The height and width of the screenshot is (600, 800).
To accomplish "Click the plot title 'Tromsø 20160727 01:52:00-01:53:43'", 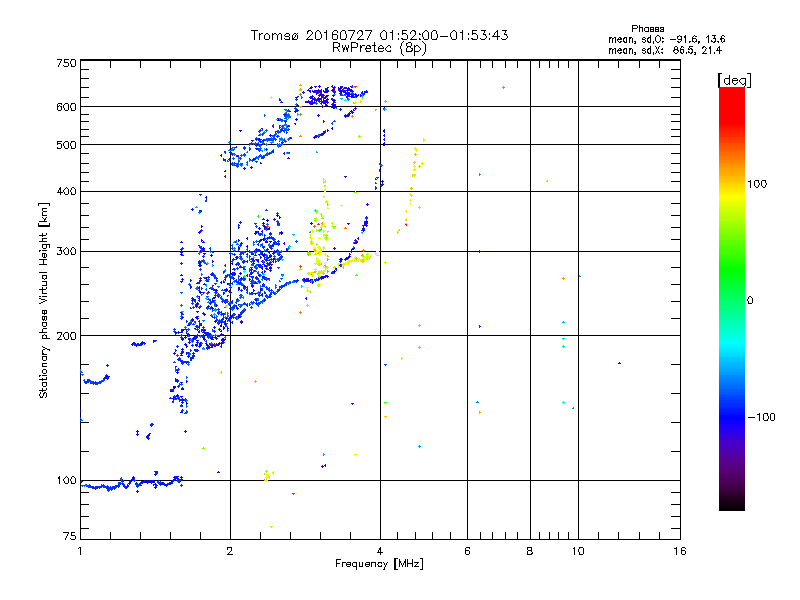I will coord(379,35).
